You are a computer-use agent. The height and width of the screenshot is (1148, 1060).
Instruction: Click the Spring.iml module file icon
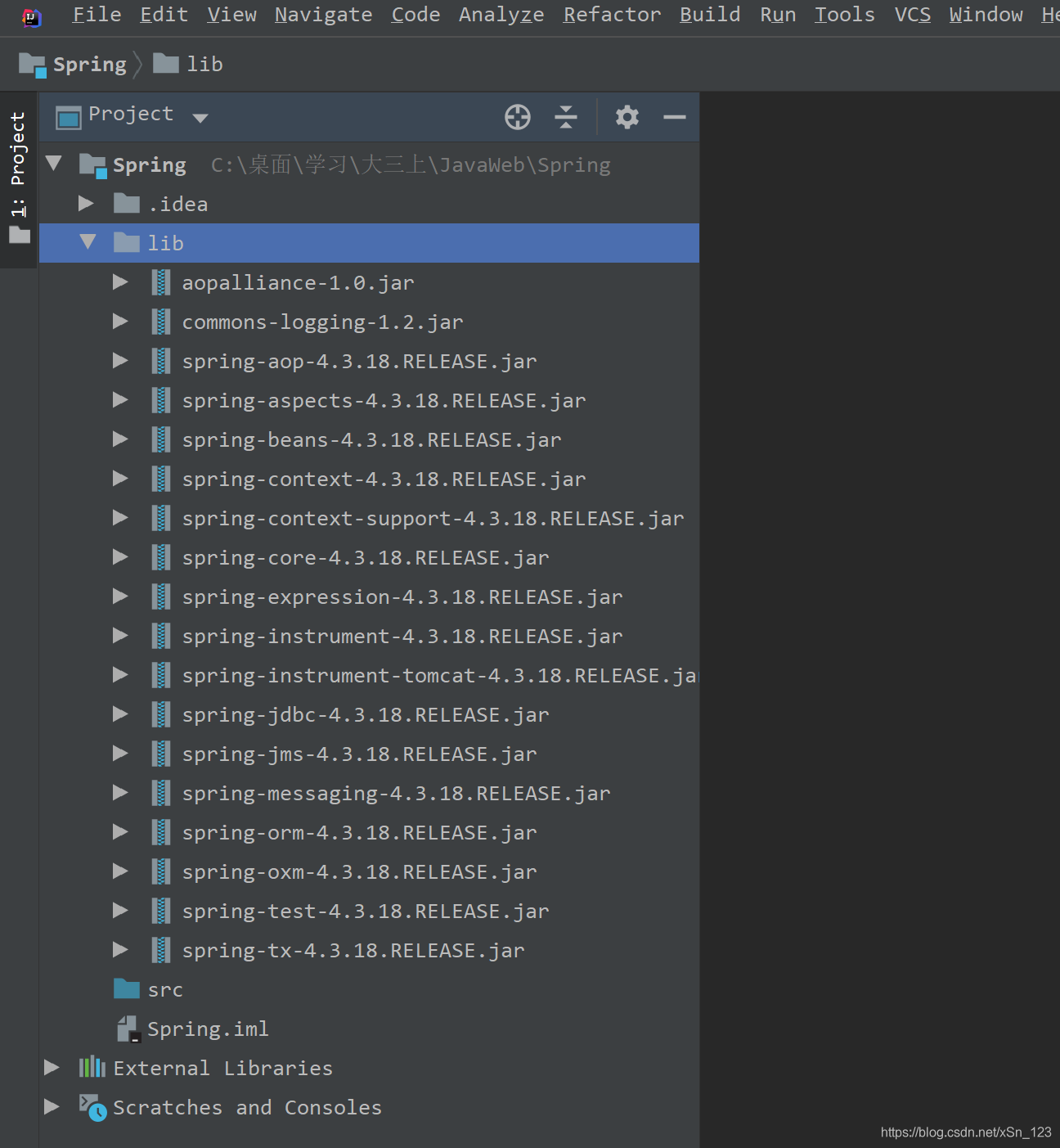click(129, 1029)
